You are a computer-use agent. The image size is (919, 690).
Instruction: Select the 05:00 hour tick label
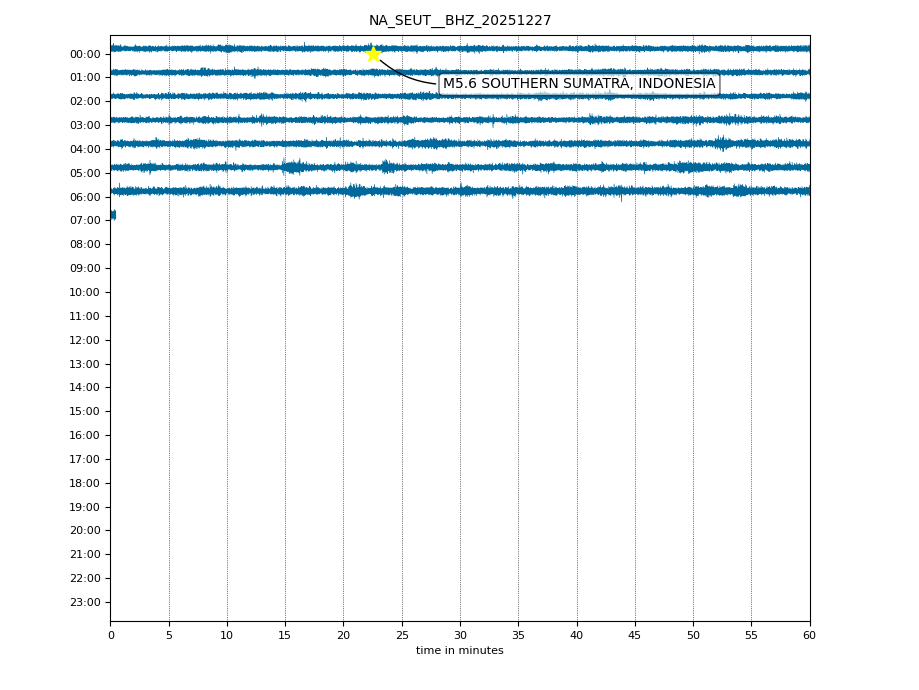coord(85,173)
